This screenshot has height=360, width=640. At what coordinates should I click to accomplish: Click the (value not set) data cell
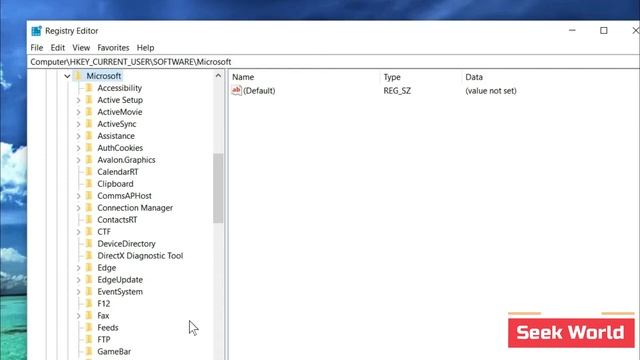491,91
